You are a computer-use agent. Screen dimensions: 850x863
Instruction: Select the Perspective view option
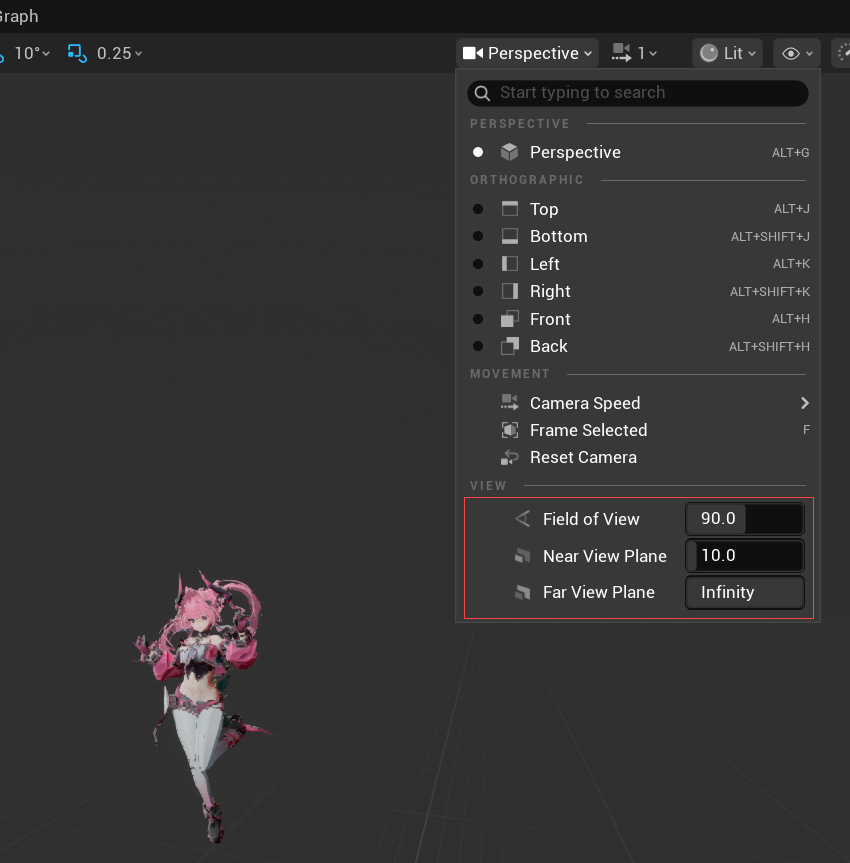pyautogui.click(x=638, y=152)
